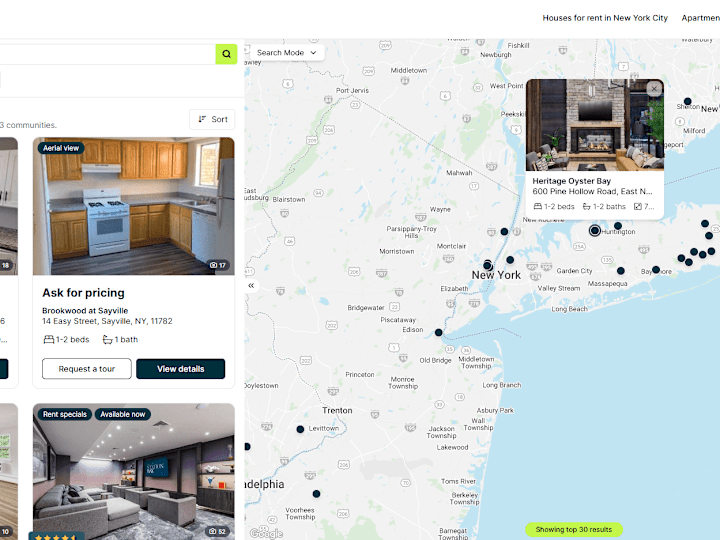Click the 14 Easy Street address text

point(107,321)
